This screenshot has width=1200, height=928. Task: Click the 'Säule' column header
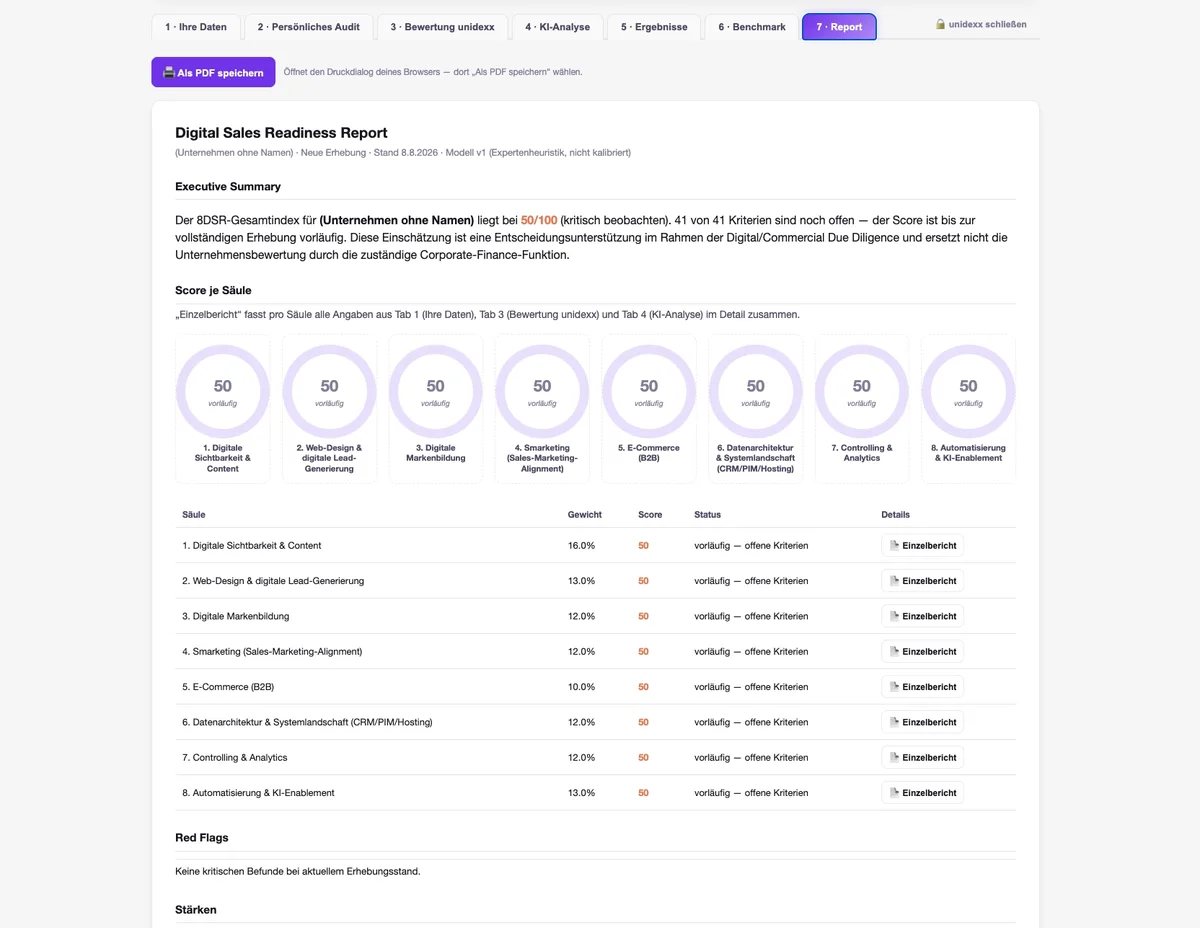pyautogui.click(x=194, y=515)
